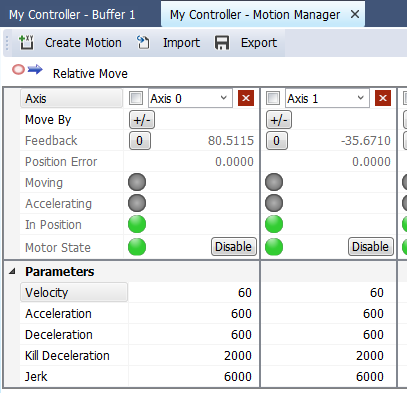Click the Jerk parameter label
Viewport: 407px width, 393px height.
coord(36,377)
